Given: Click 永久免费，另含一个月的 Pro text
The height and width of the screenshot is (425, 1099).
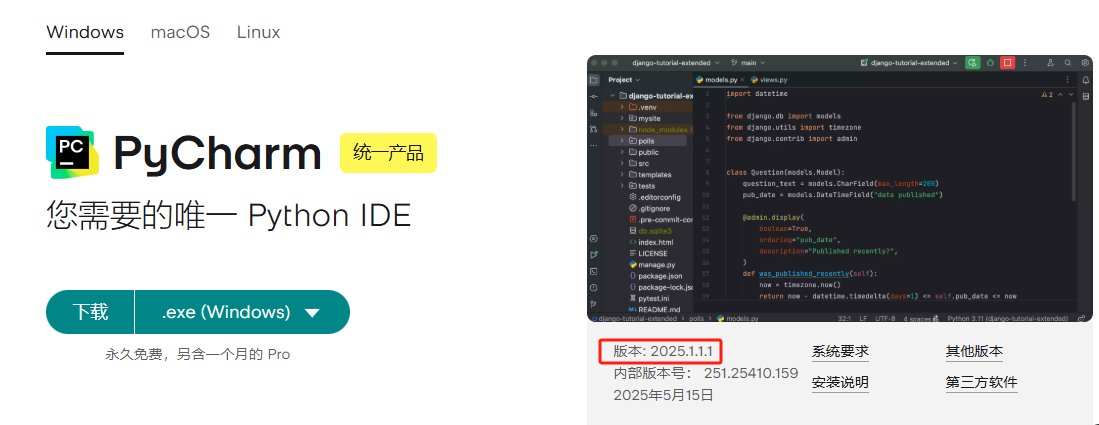Looking at the screenshot, I should point(198,354).
